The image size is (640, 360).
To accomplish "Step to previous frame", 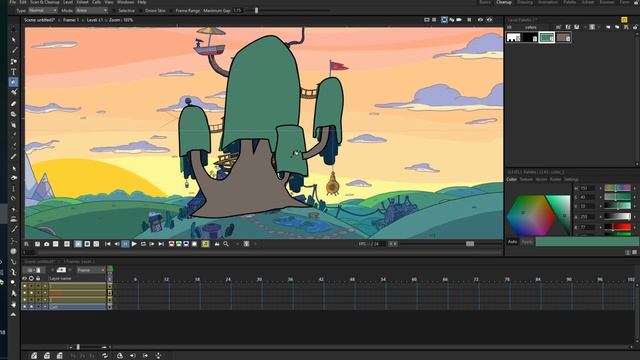I will point(117,244).
